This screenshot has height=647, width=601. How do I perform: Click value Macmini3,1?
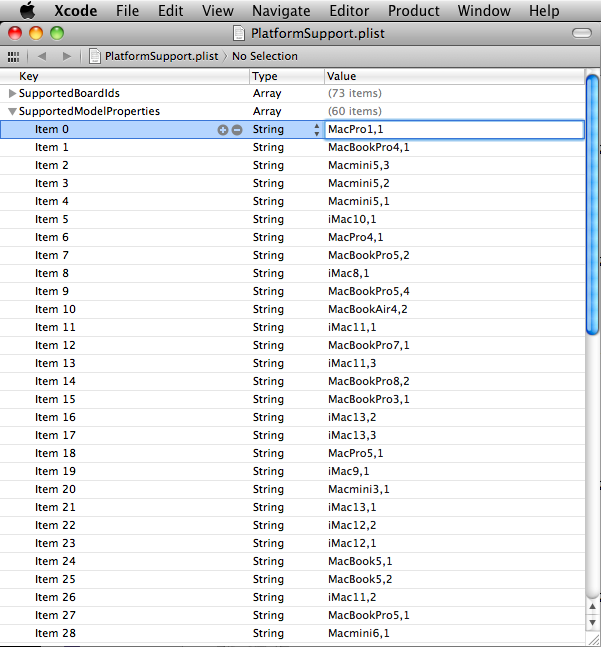(x=358, y=489)
